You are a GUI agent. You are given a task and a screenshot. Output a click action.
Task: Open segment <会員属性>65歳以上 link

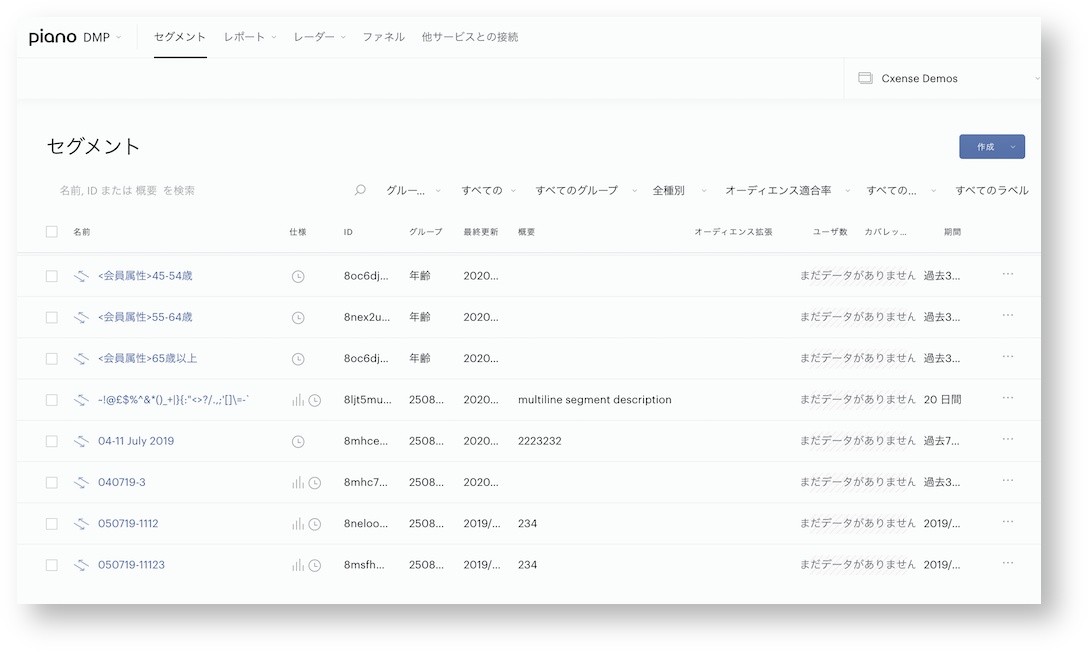(147, 358)
